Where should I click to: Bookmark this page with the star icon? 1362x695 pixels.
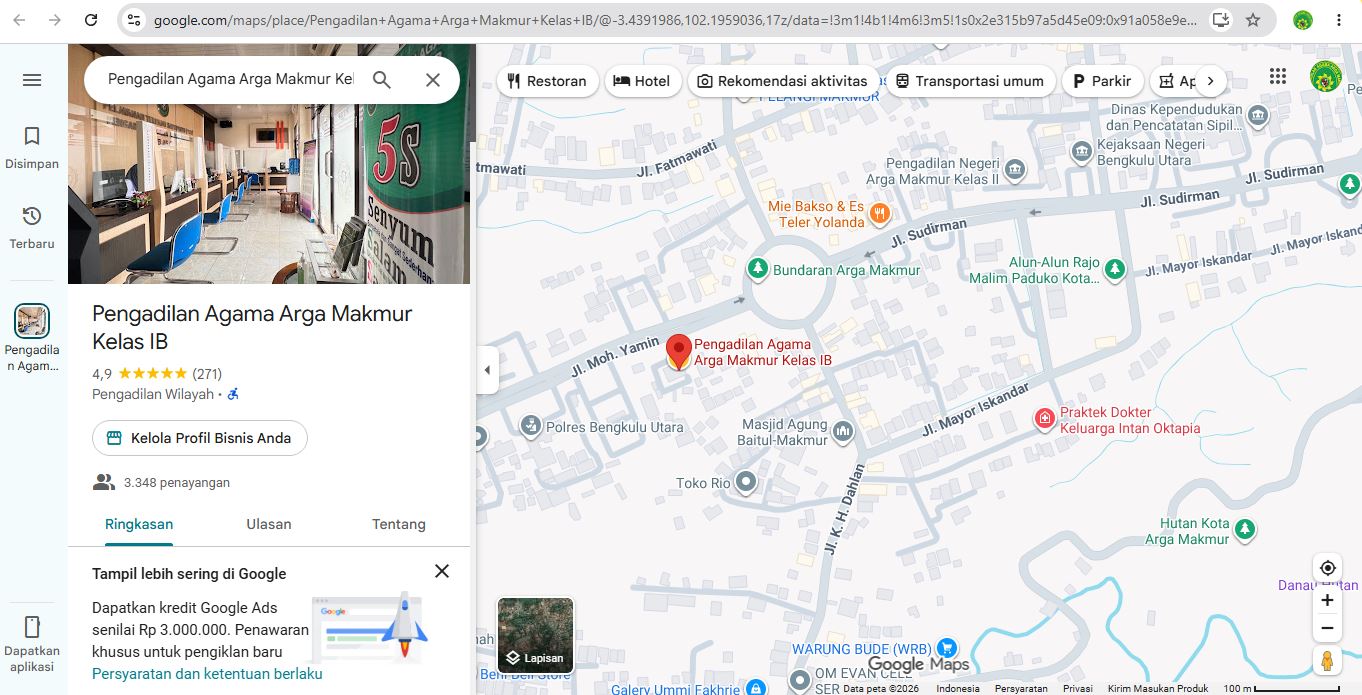pyautogui.click(x=1253, y=20)
